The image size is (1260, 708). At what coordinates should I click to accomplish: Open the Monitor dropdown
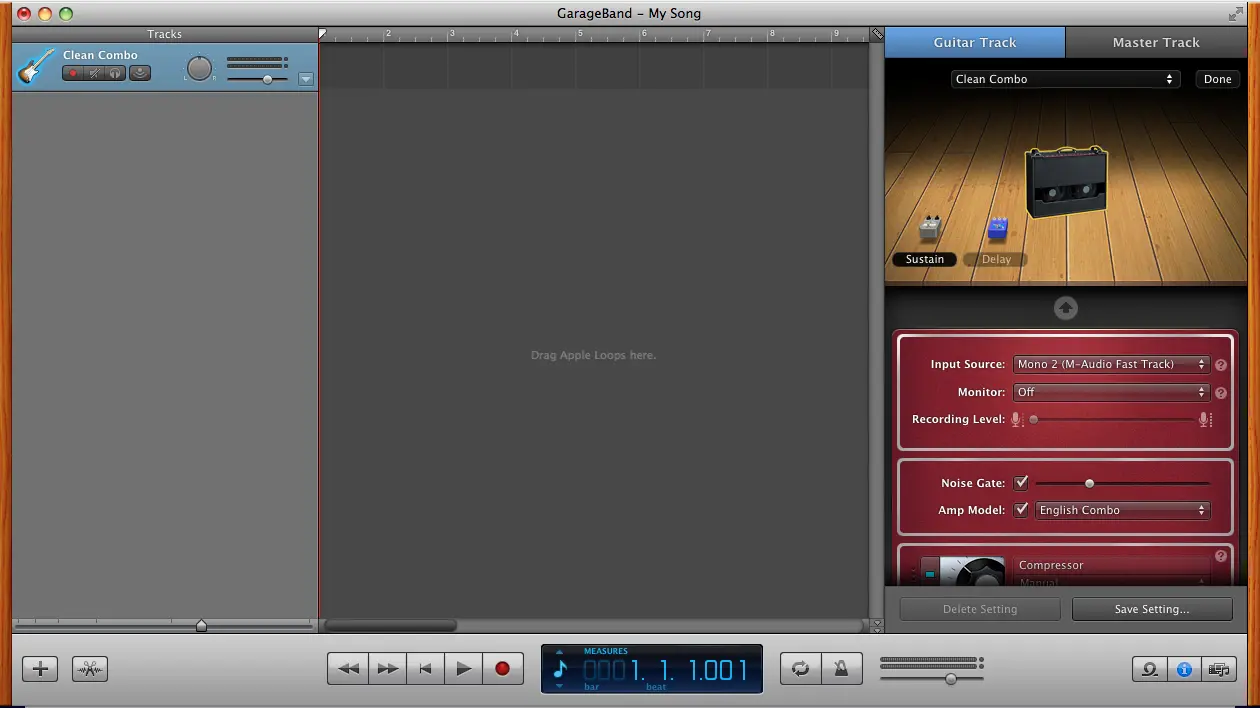1112,392
